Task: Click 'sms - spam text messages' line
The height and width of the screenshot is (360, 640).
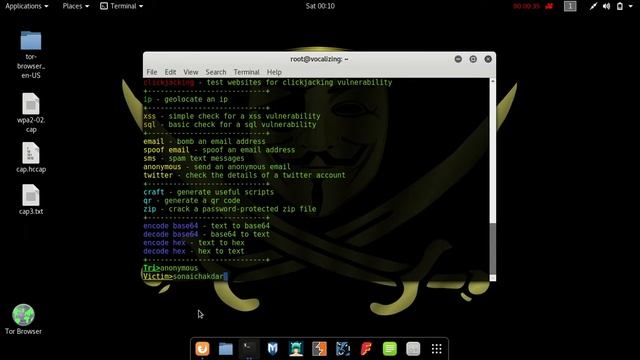Action: click(x=194, y=158)
